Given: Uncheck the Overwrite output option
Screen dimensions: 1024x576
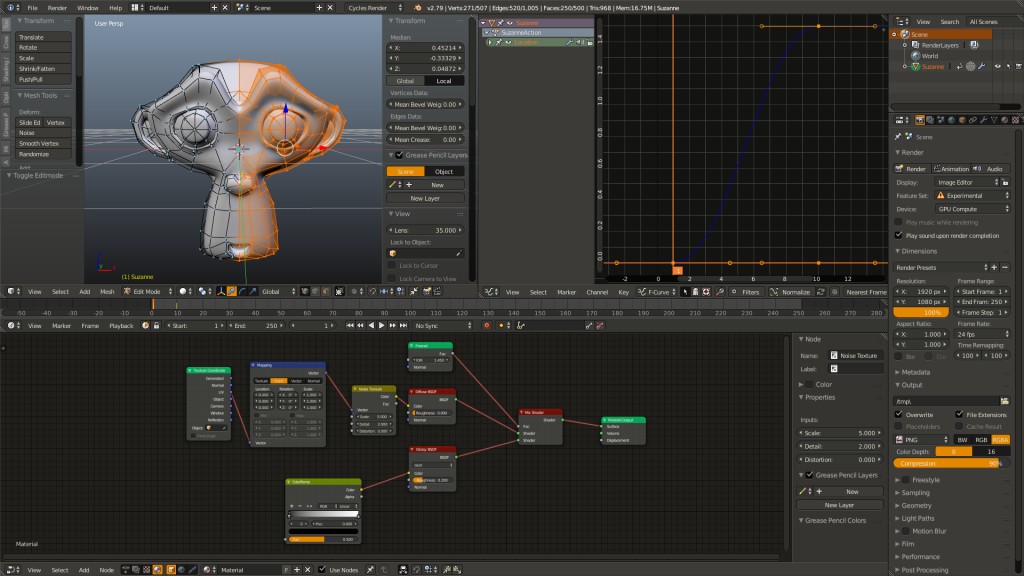Looking at the screenshot, I should pos(898,414).
